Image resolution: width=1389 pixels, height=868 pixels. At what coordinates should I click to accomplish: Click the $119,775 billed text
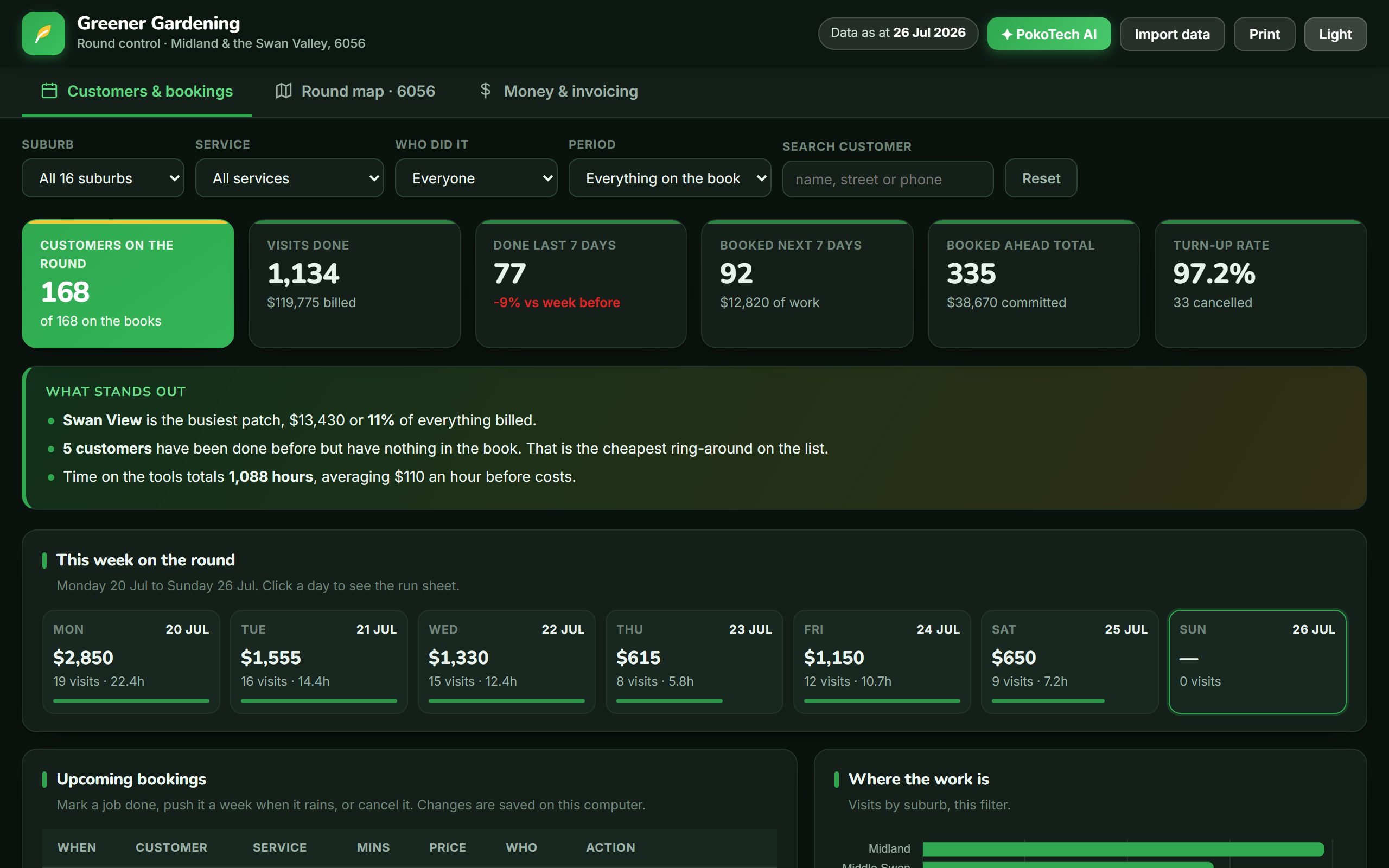point(311,303)
